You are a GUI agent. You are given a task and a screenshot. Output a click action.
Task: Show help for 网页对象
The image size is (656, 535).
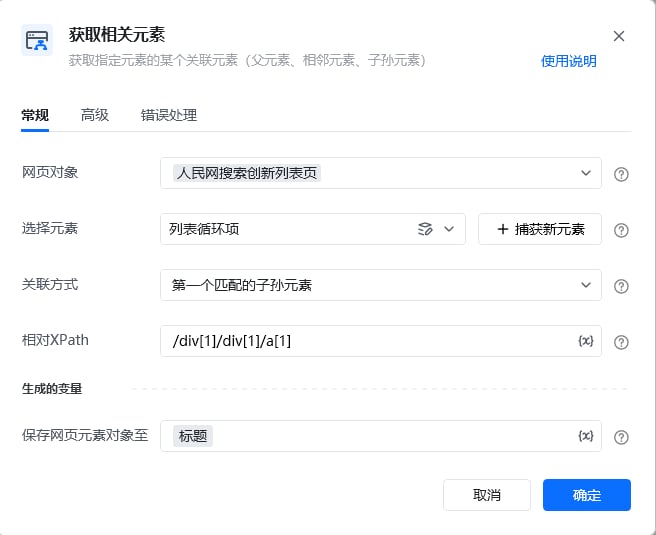pos(621,174)
